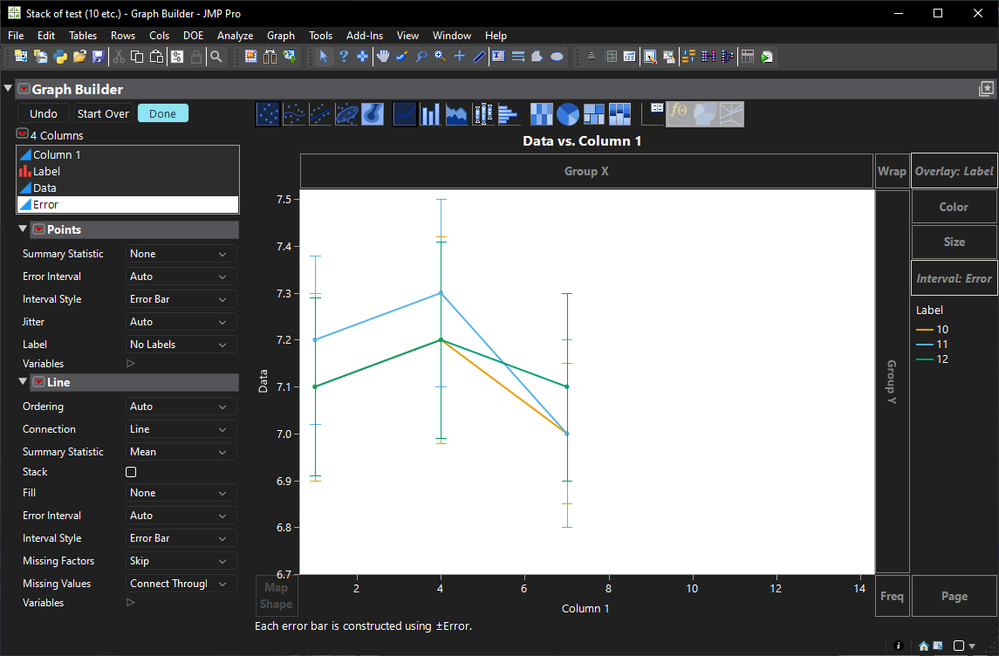Click the Python script toolbar icon

click(61, 57)
